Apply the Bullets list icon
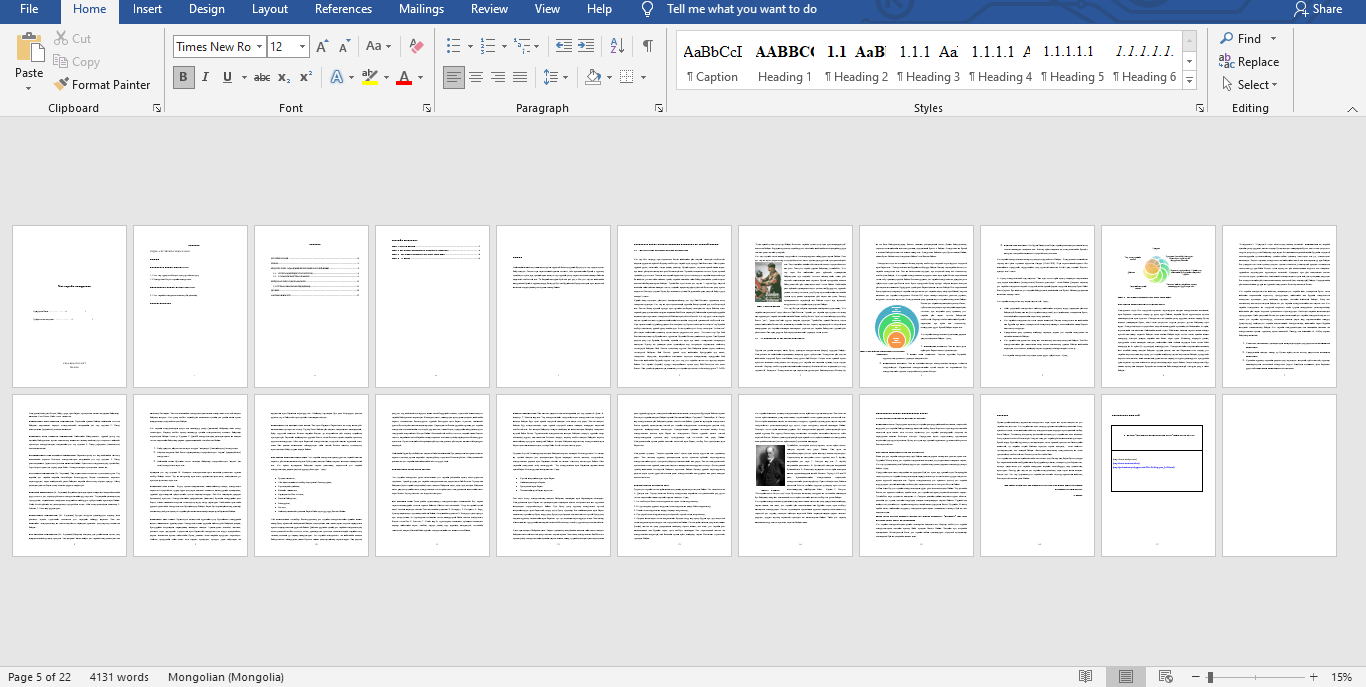Image resolution: width=1366 pixels, height=687 pixels. (455, 46)
